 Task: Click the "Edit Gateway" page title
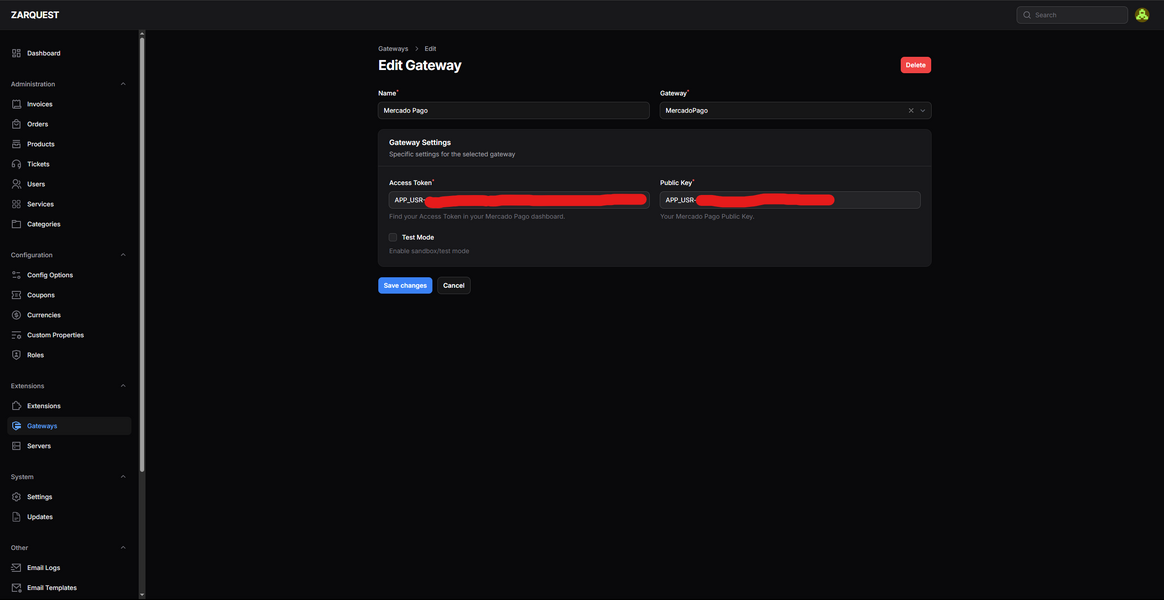click(x=419, y=65)
